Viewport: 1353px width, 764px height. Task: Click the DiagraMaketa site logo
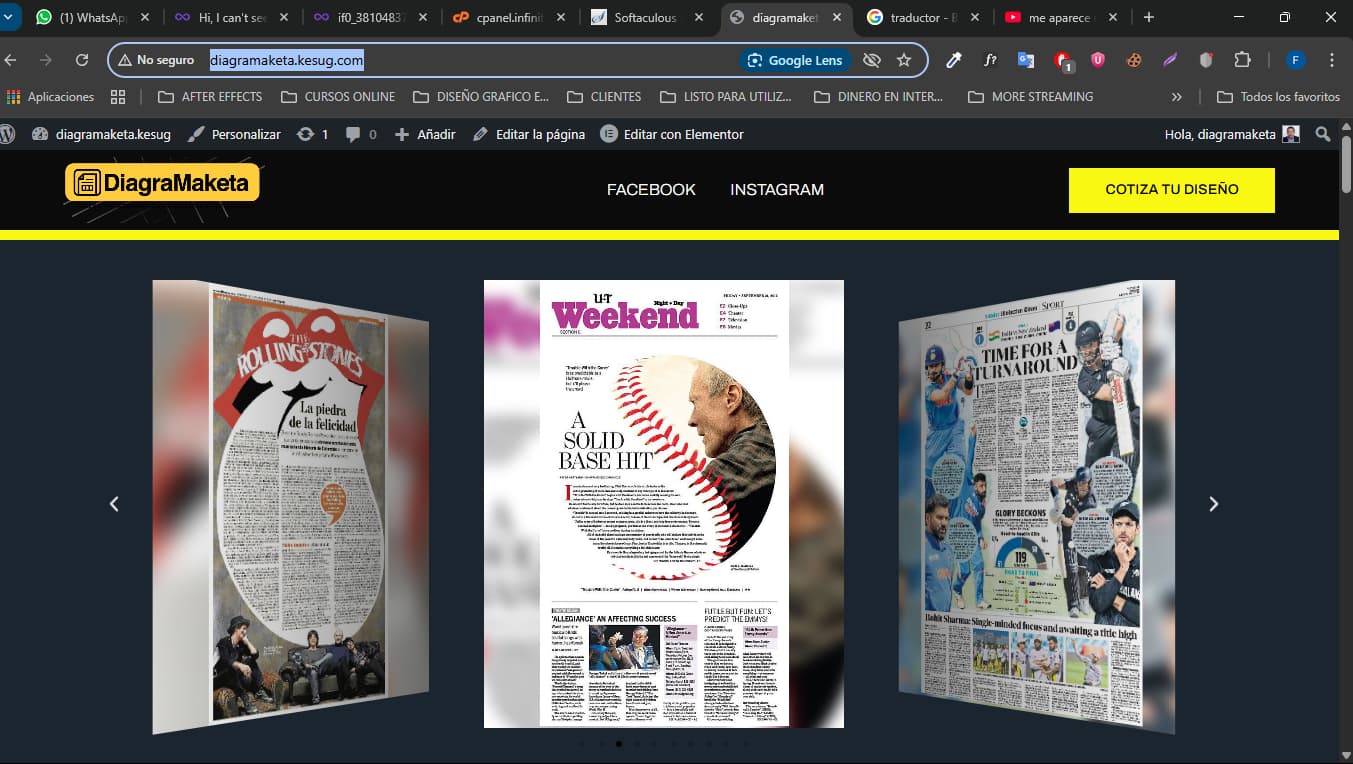pyautogui.click(x=162, y=183)
